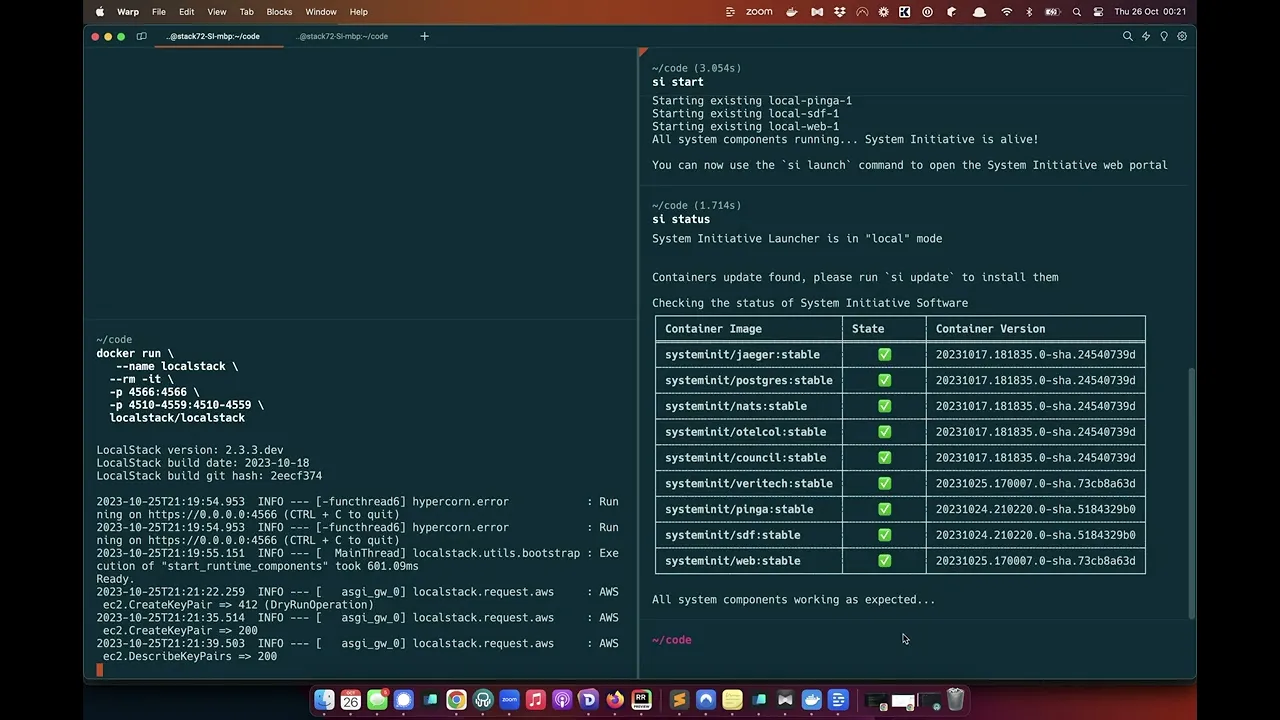Screen dimensions: 1280x720
Task: Select the 'si status' command block
Action: point(681,219)
